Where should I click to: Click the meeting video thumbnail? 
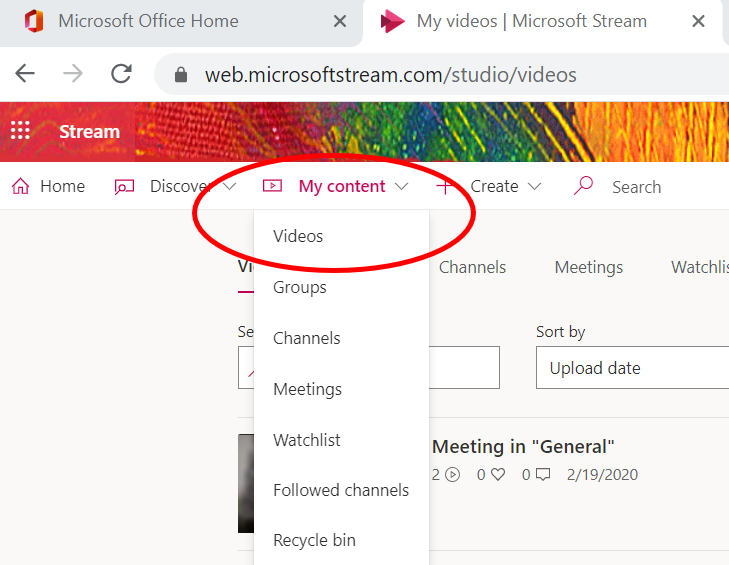pyautogui.click(x=246, y=483)
